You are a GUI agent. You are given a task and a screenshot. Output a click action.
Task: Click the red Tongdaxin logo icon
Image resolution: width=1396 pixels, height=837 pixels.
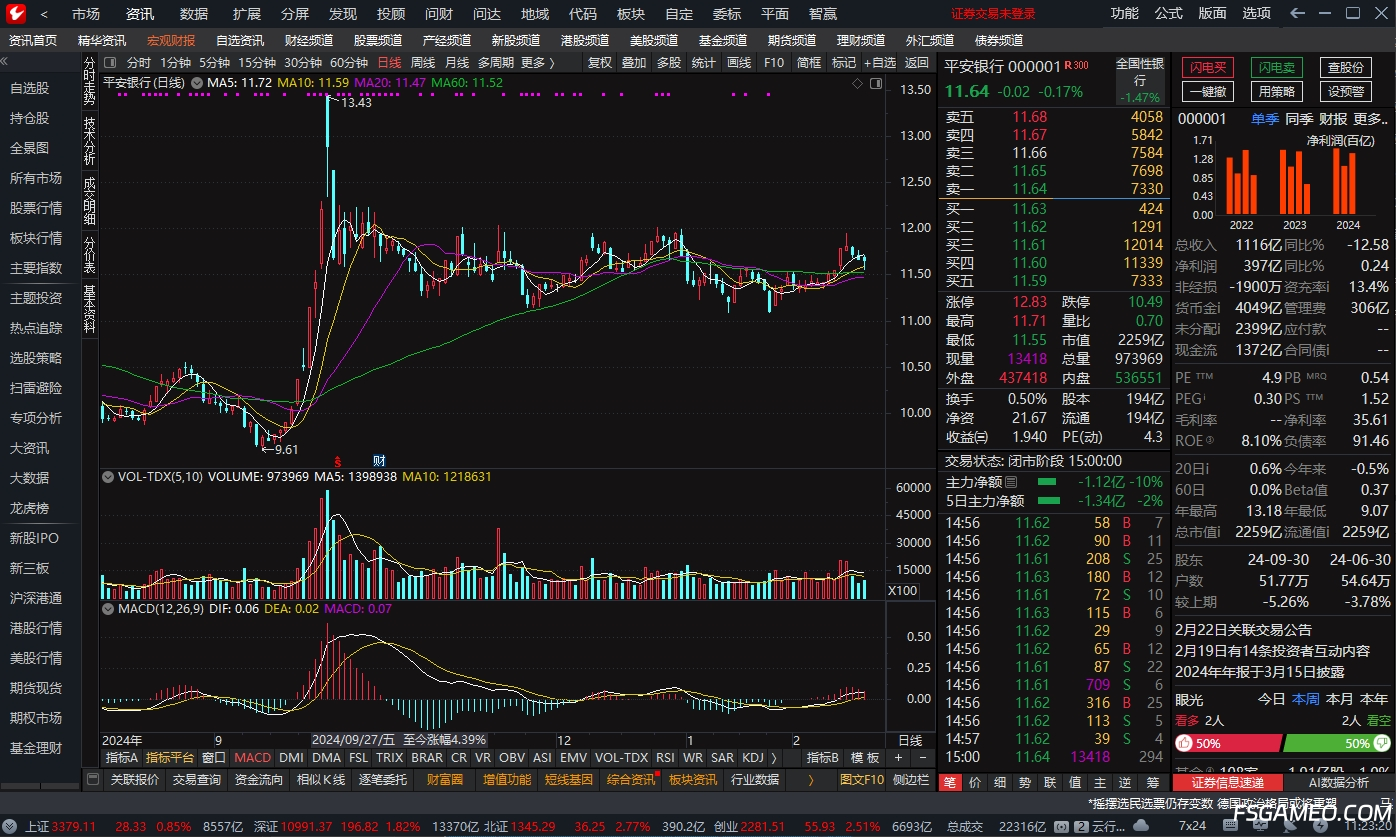[x=15, y=13]
